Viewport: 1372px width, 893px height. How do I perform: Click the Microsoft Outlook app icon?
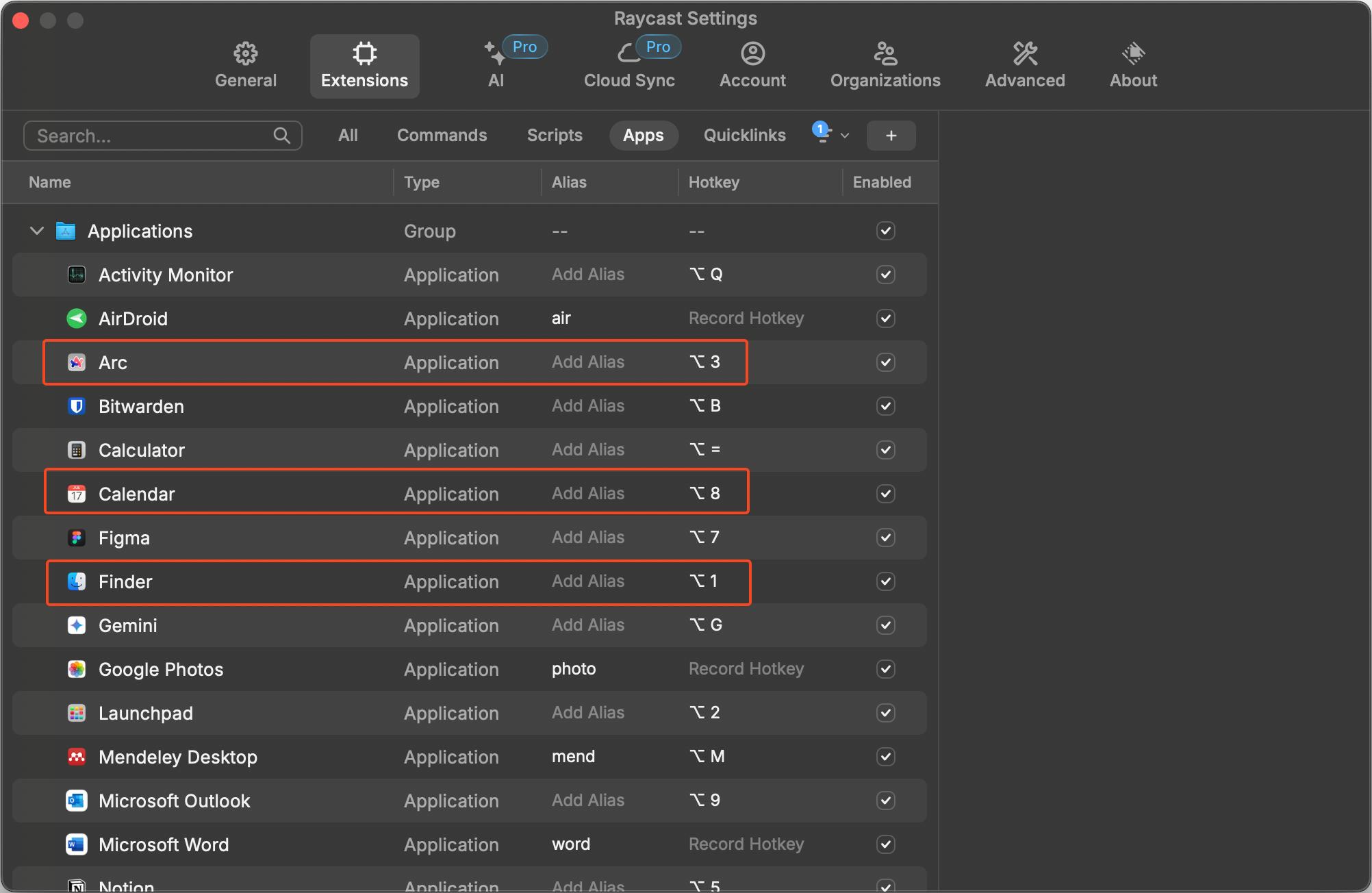[x=77, y=801]
